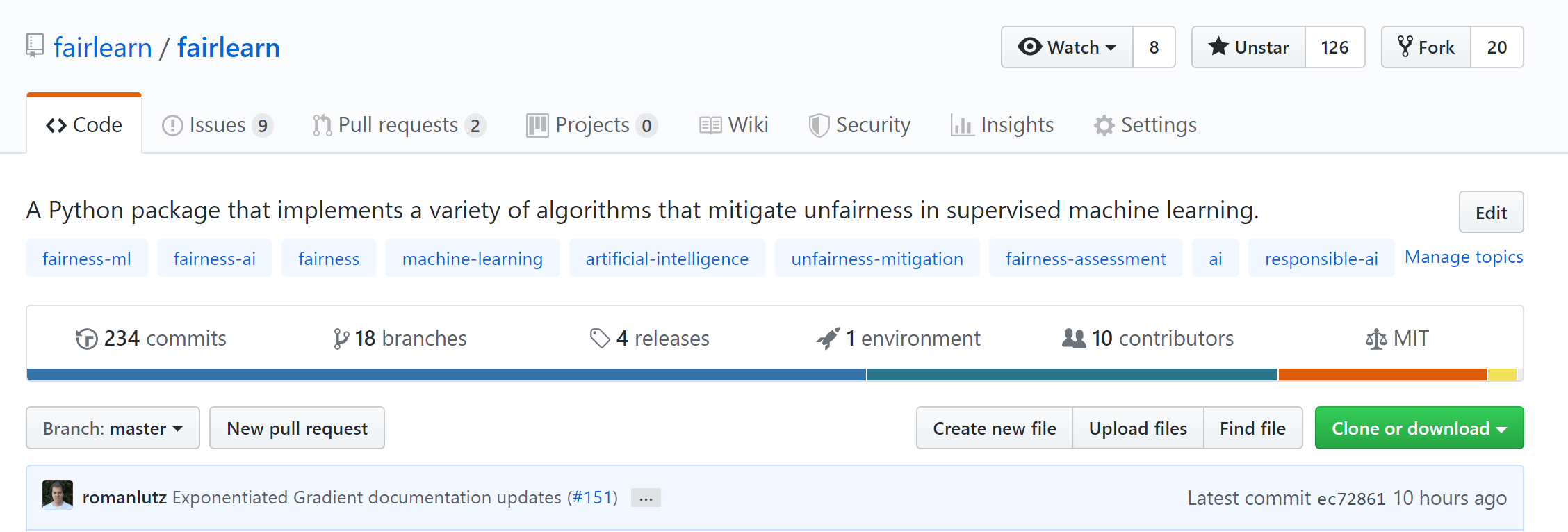
Task: Open machine-learning topic tag
Action: [x=473, y=258]
